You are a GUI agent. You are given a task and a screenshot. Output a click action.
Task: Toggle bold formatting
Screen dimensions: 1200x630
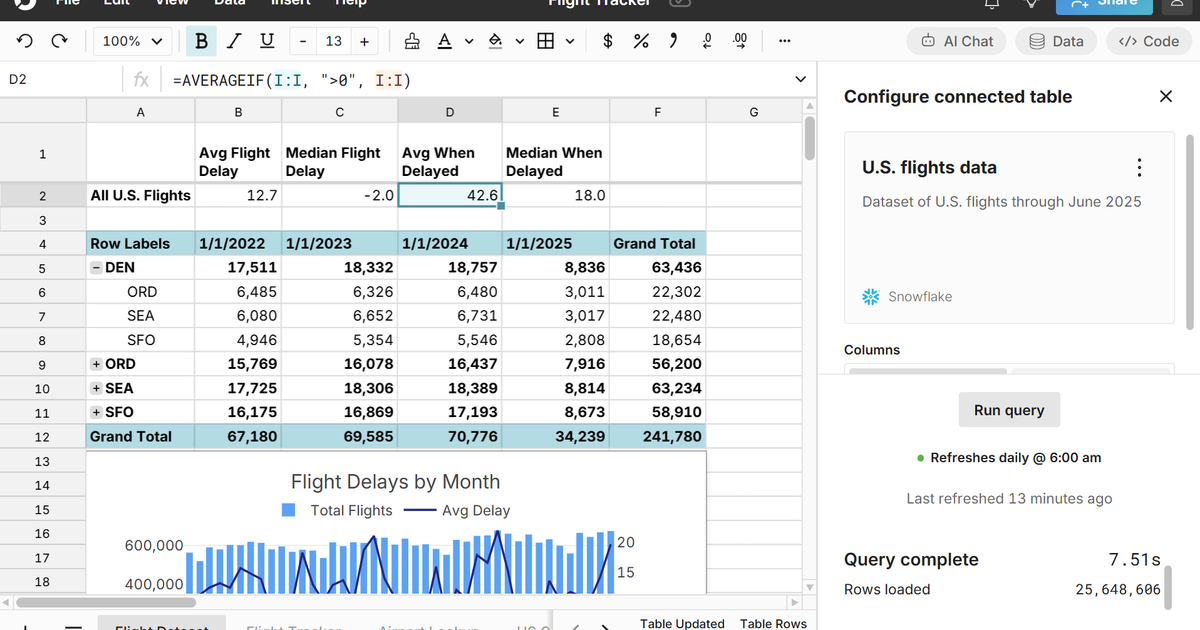[x=202, y=41]
